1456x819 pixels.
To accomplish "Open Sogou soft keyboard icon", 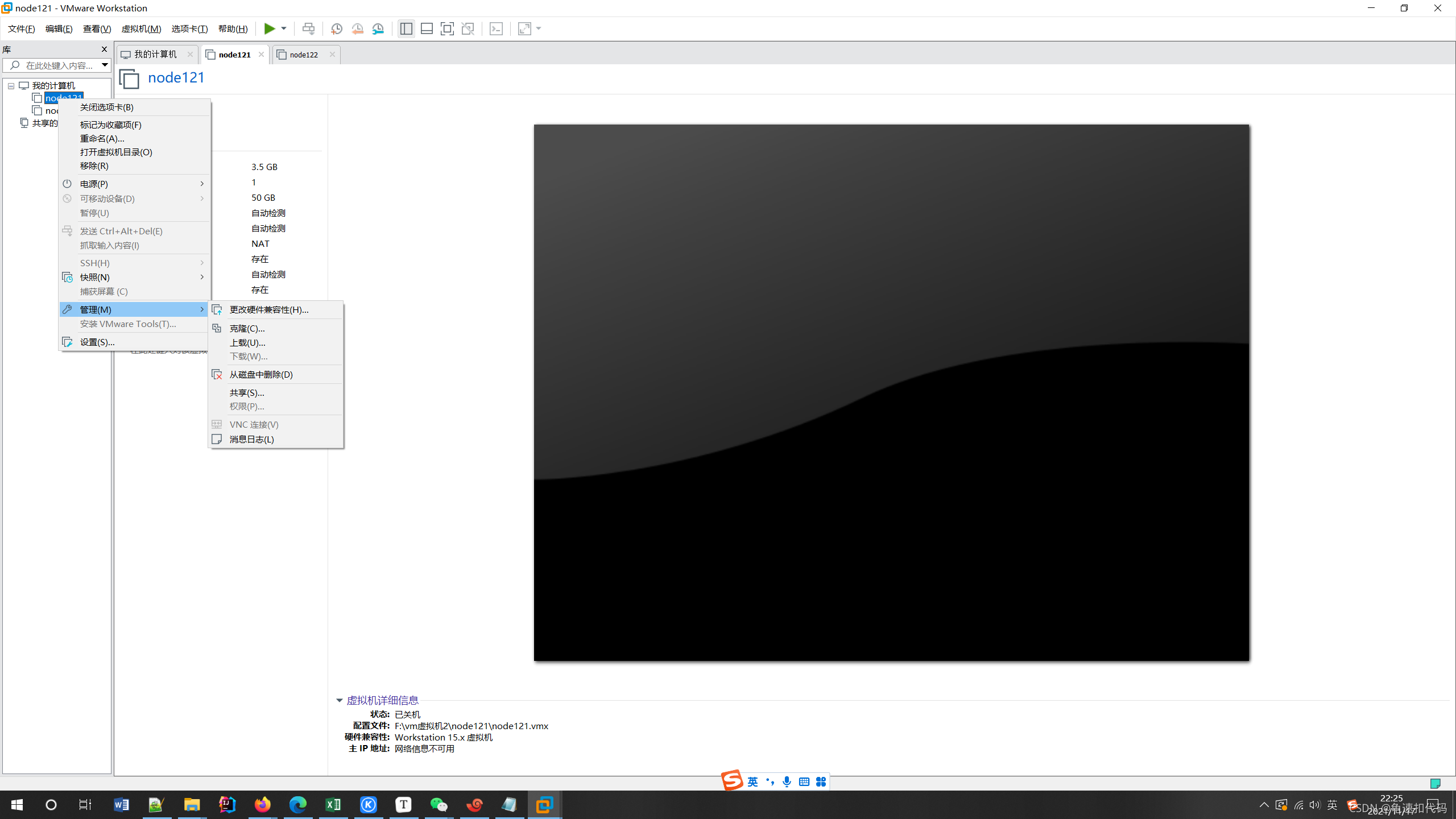I will pyautogui.click(x=804, y=782).
